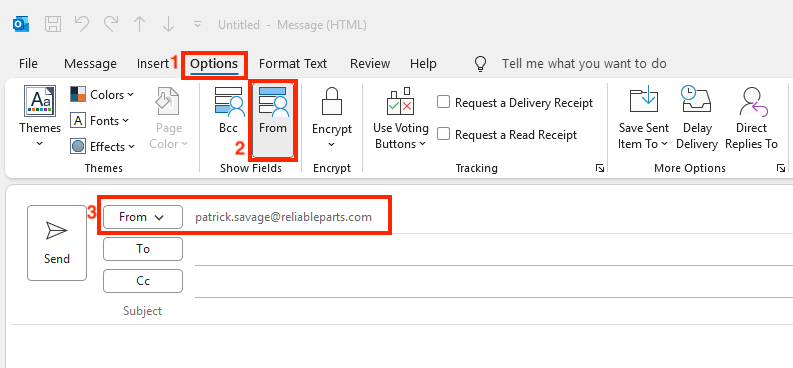Open the Review tab

[x=370, y=64]
